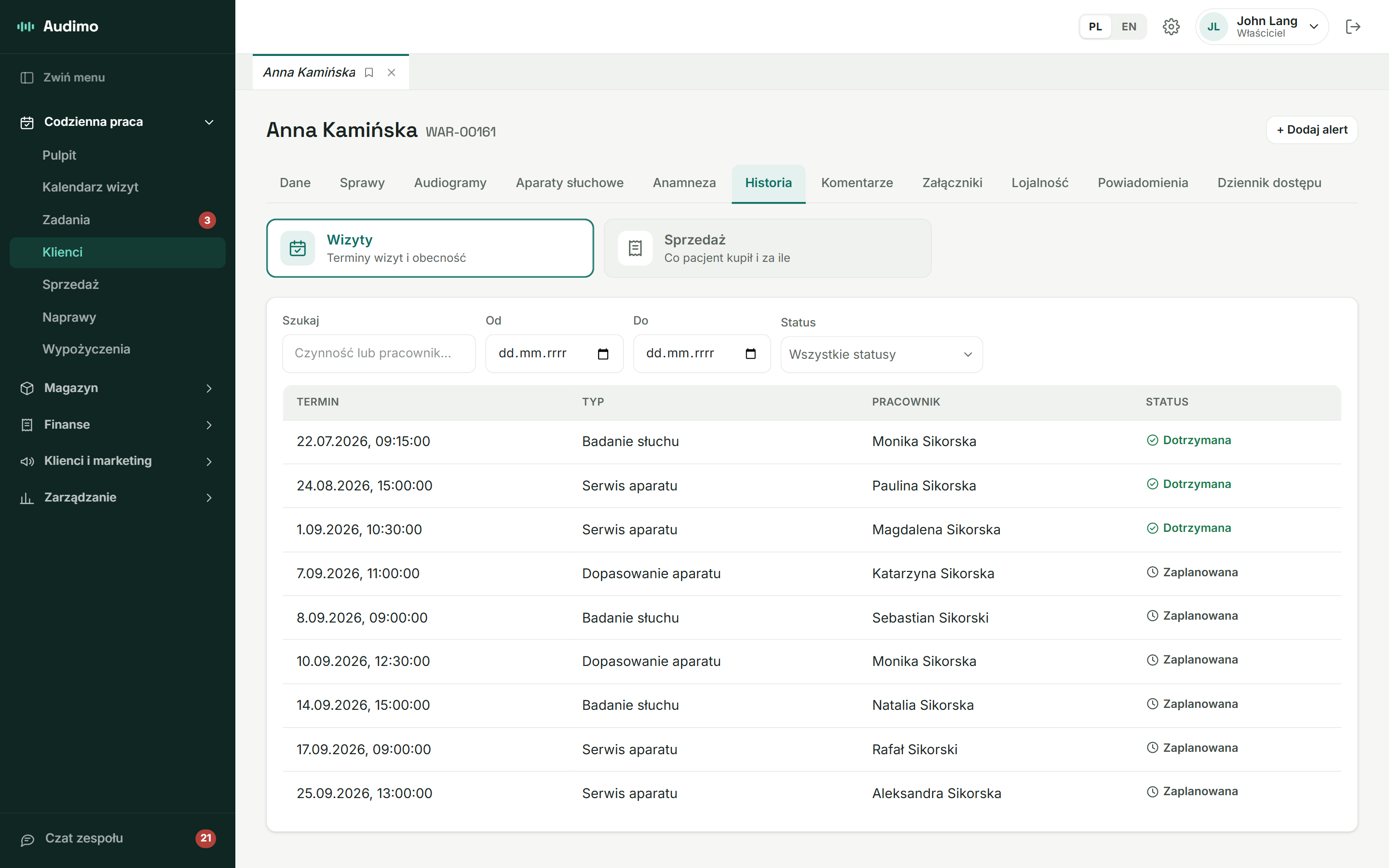
Task: Open the Do date picker calendar icon
Action: click(x=750, y=353)
